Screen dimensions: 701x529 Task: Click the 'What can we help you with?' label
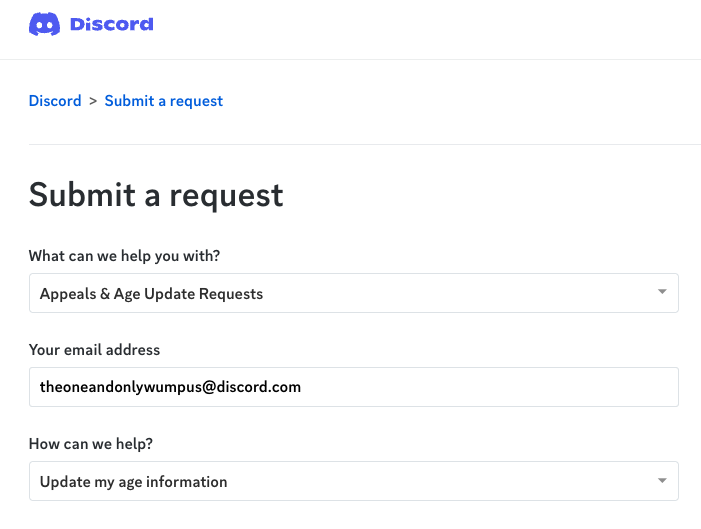point(124,256)
